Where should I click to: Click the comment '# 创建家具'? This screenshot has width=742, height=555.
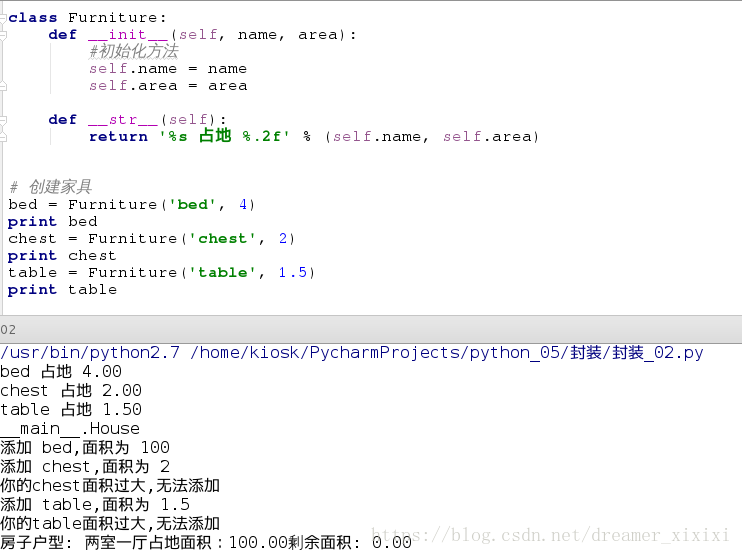[x=50, y=187]
